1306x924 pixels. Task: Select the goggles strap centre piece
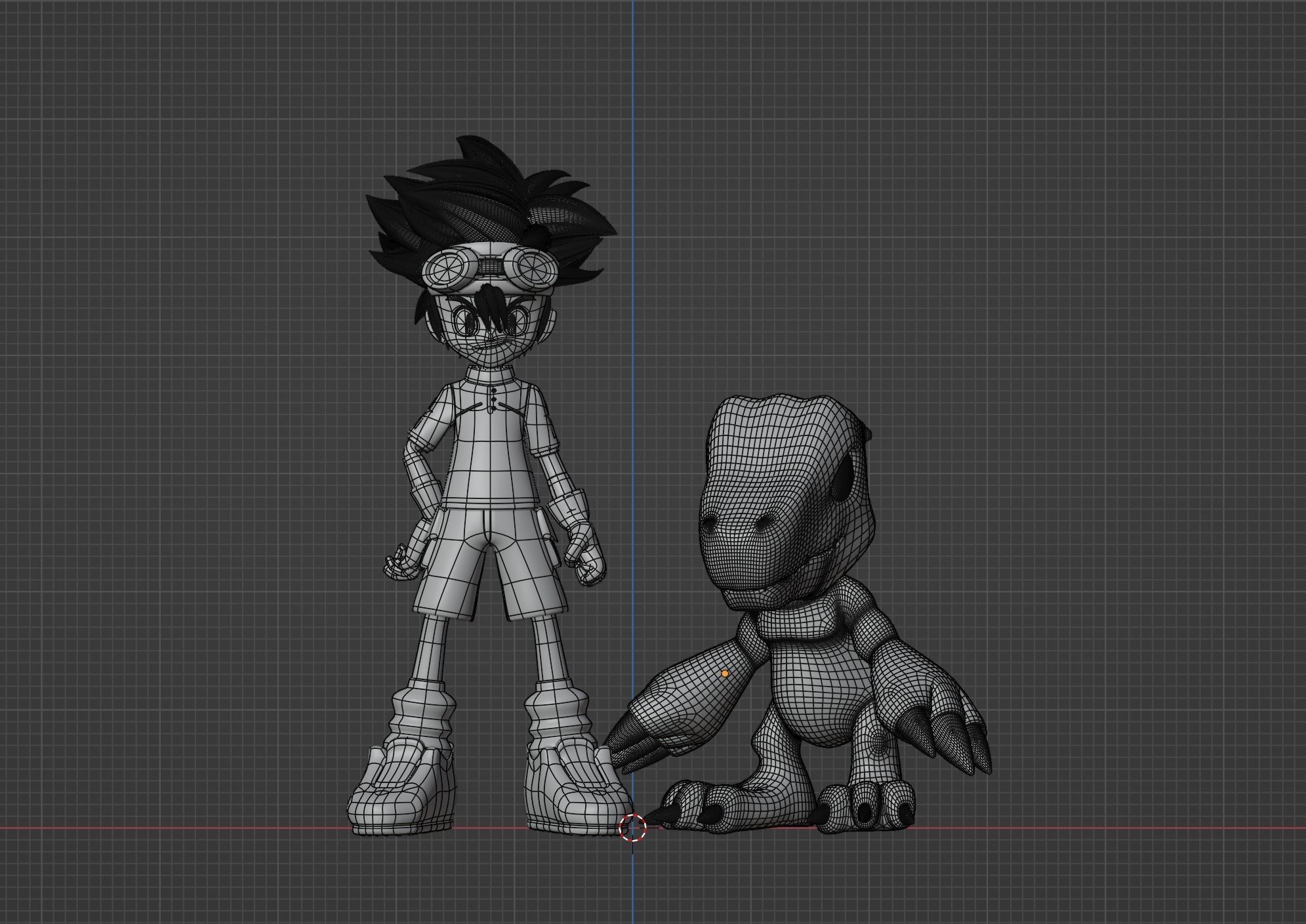[x=491, y=266]
